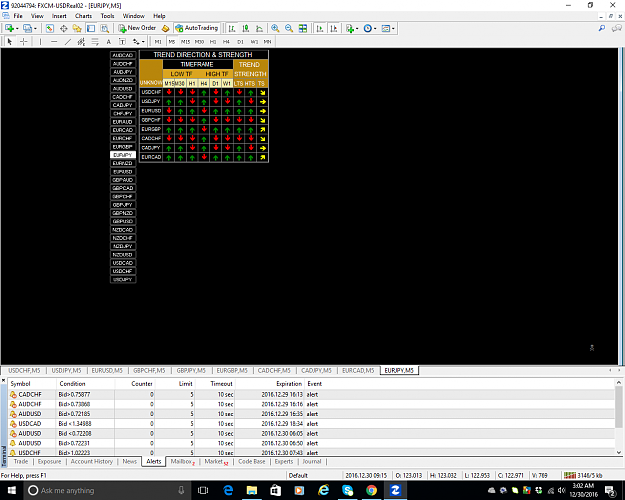Open the Insert menu
The width and height of the screenshot is (625, 500).
[x=59, y=16]
